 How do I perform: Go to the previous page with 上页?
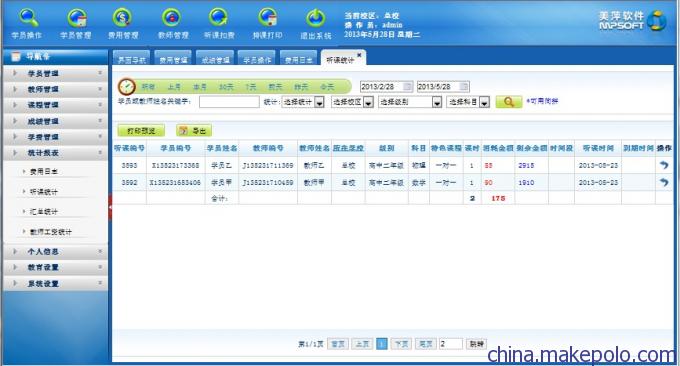[x=362, y=344]
